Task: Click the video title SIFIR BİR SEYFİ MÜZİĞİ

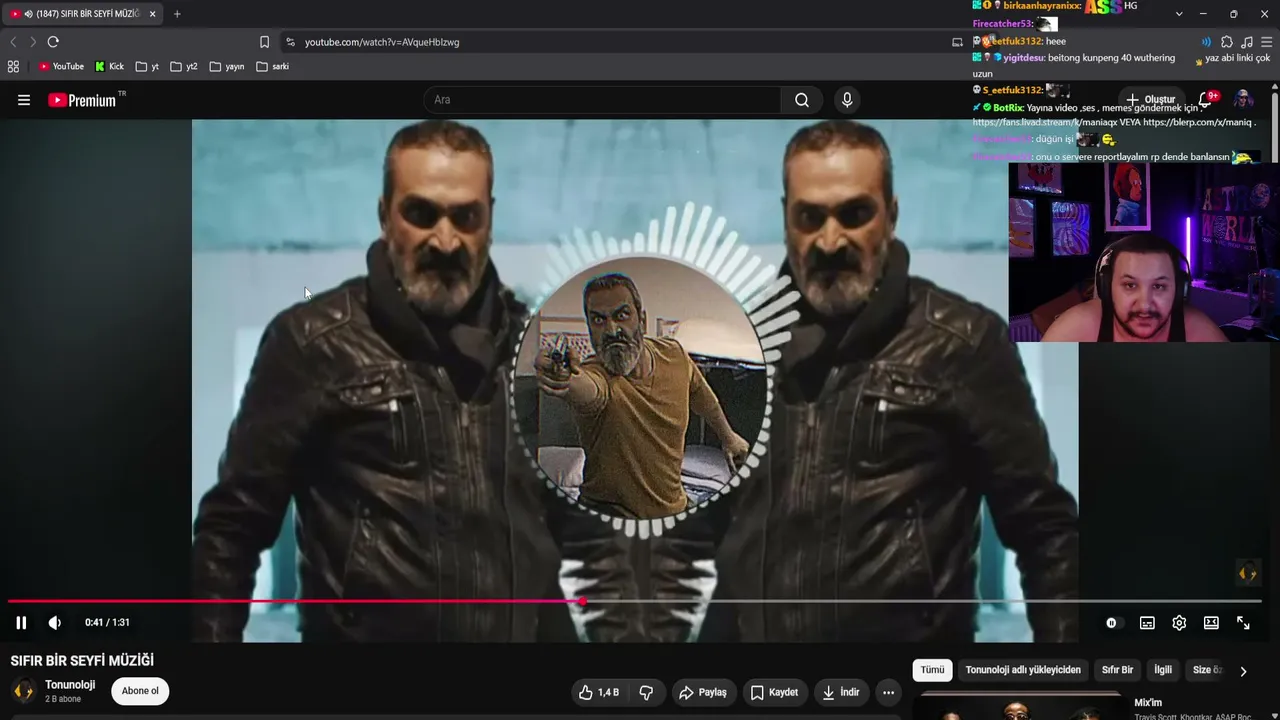Action: (82, 661)
